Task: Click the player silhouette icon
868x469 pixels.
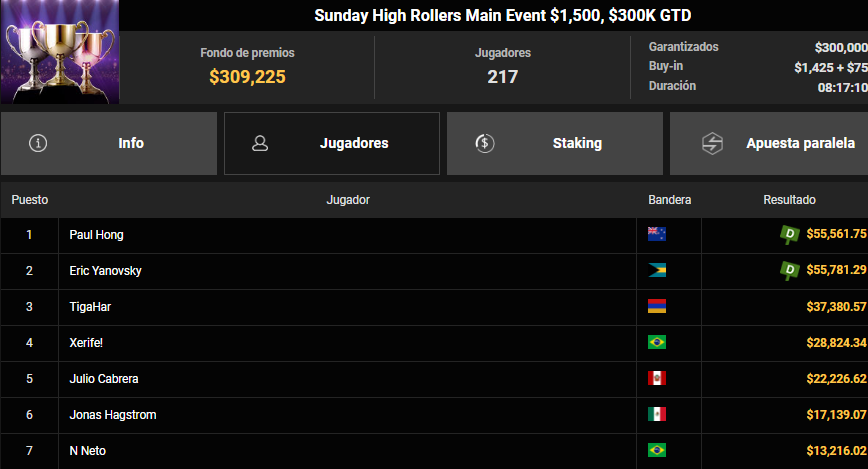Action: [260, 143]
